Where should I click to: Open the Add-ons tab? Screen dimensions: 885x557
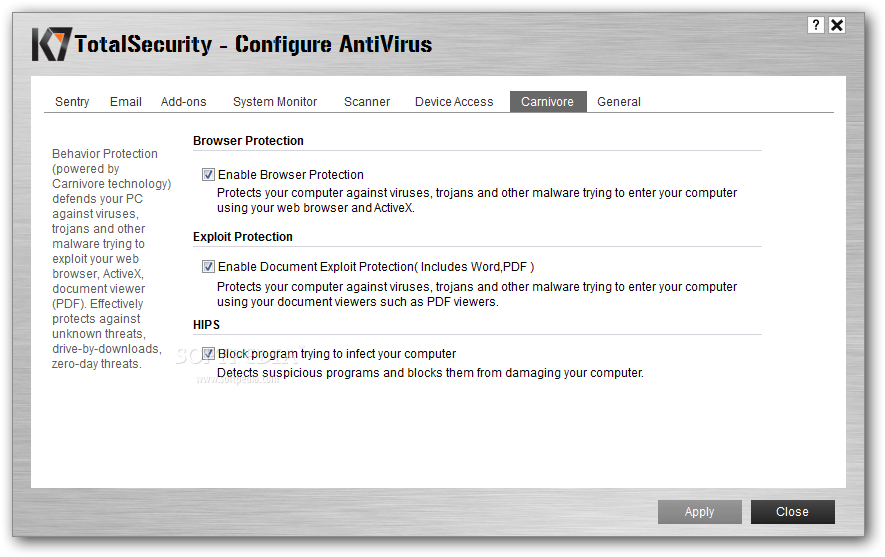pos(183,102)
